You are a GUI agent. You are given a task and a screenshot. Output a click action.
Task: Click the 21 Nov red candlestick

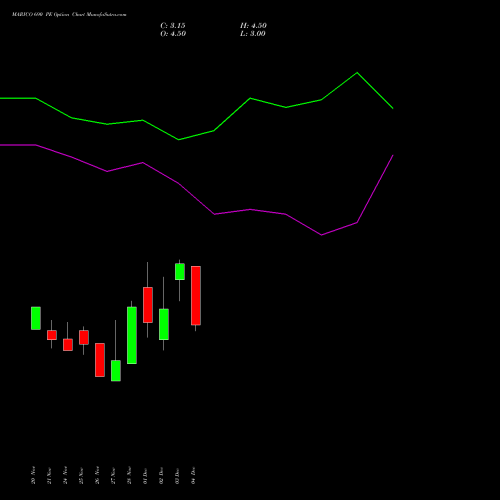click(x=52, y=335)
